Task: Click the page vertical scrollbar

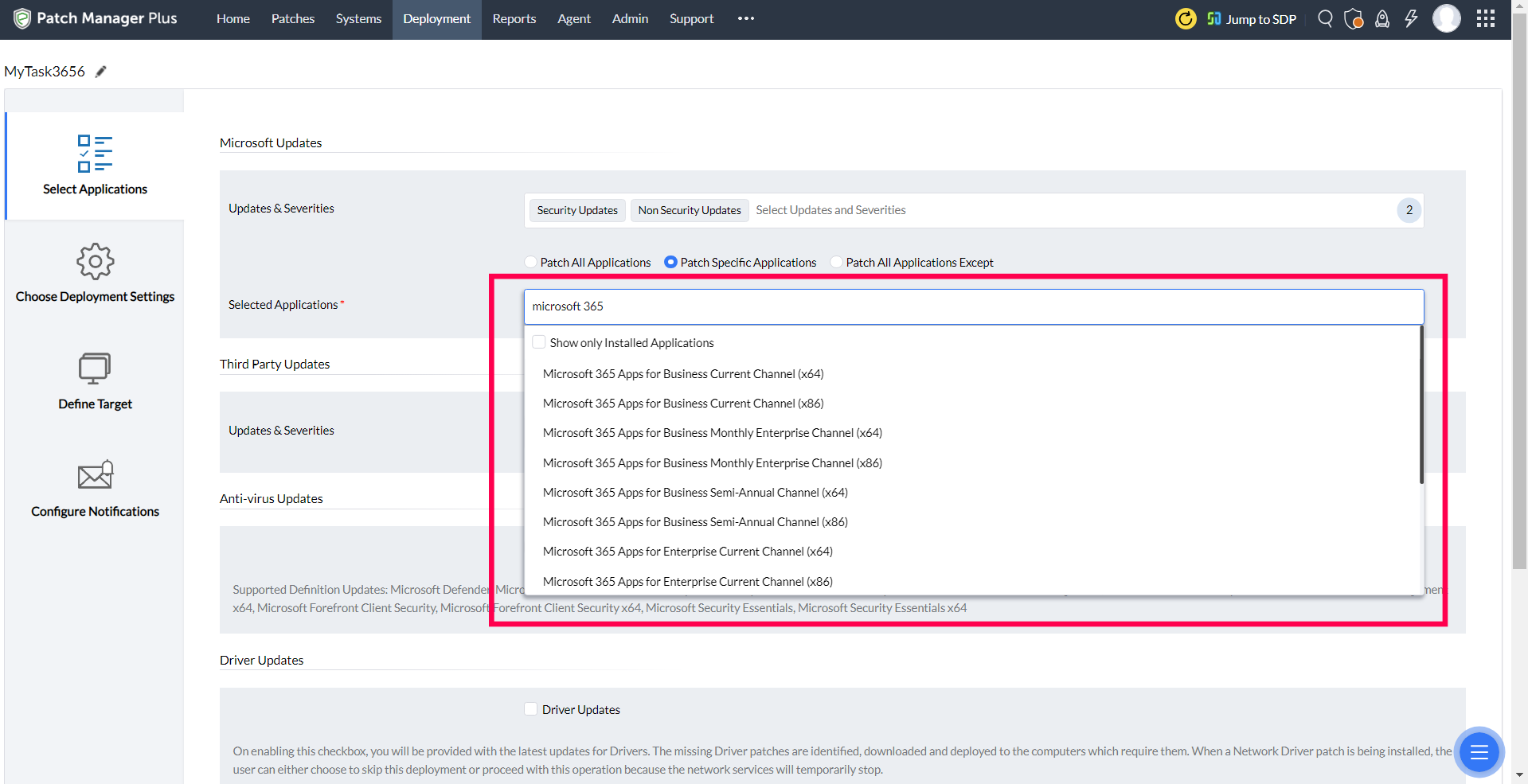Action: click(x=1520, y=291)
